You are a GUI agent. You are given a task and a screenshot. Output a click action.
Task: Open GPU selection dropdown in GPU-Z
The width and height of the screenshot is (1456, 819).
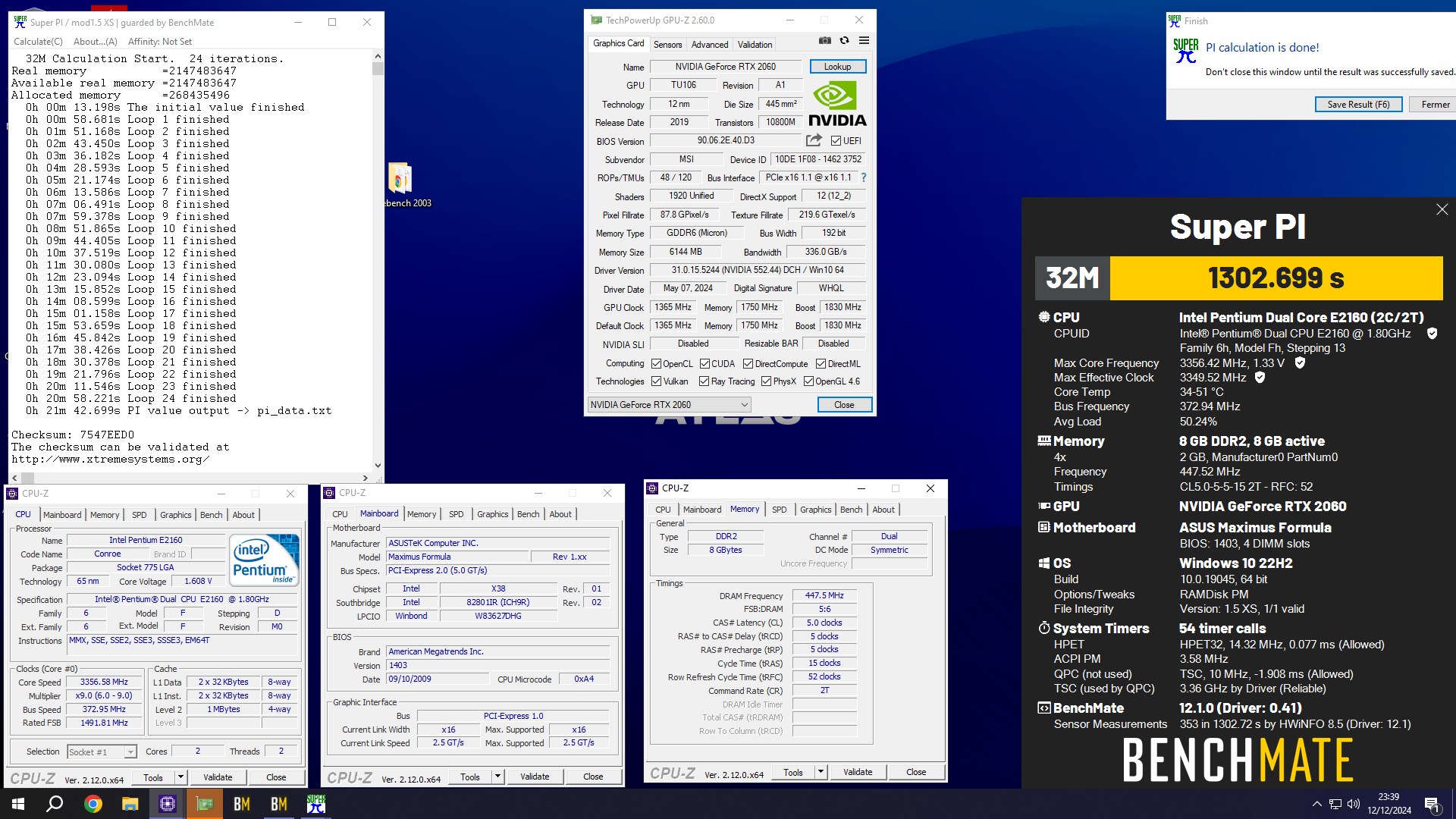670,405
